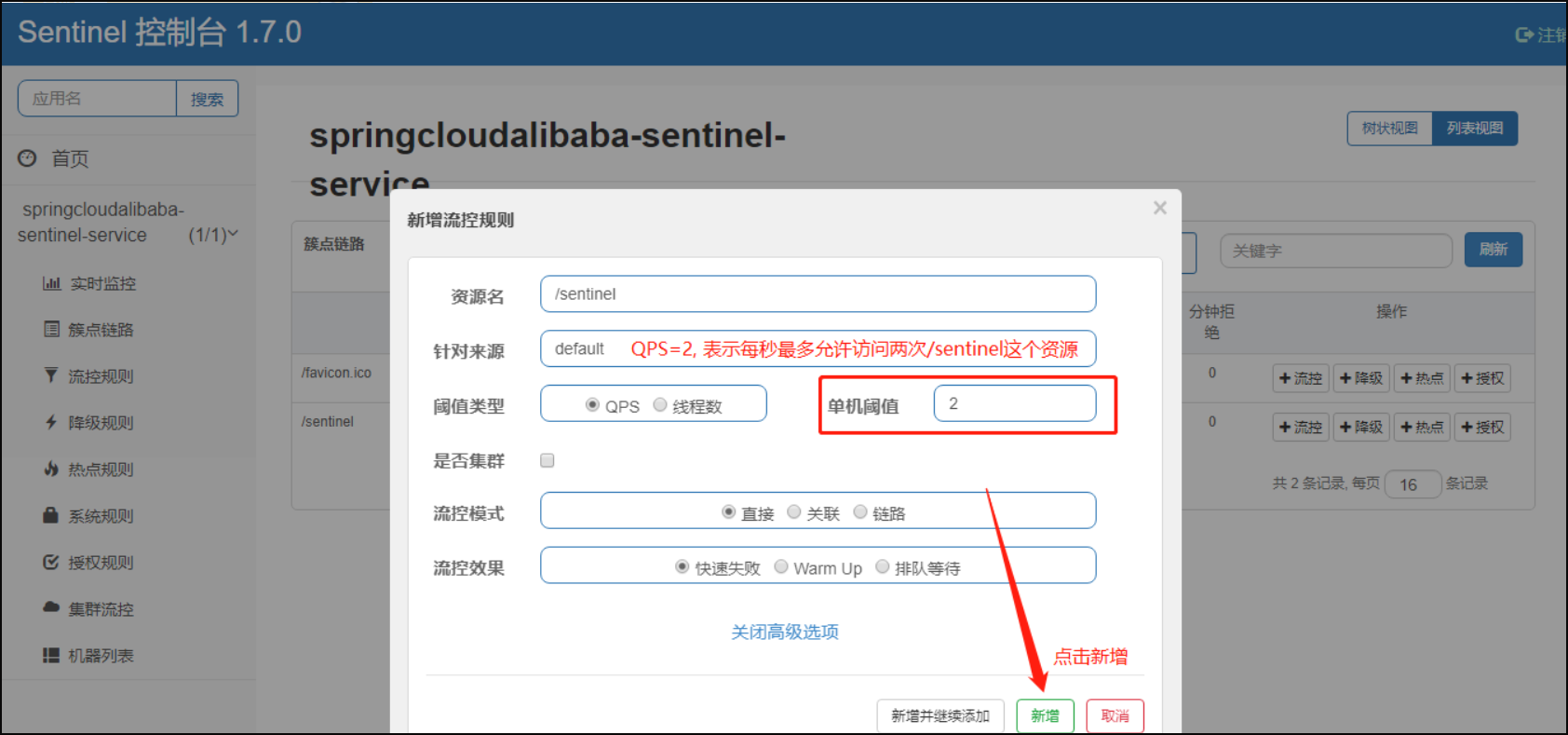Click the lock icon for 系统规则

[51, 515]
